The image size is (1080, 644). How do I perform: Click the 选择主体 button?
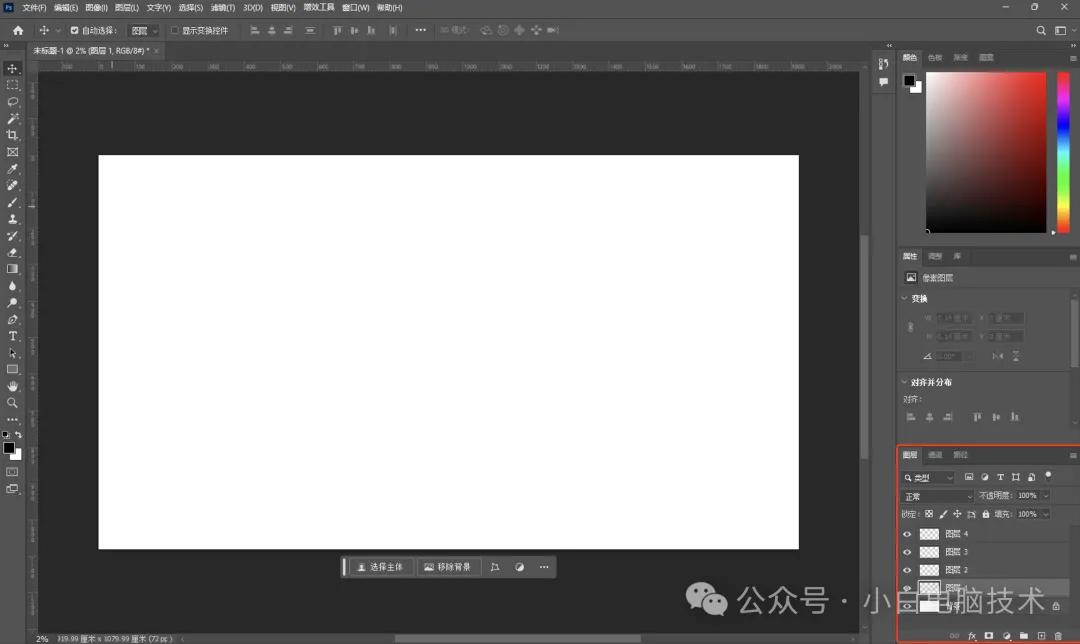pos(380,567)
